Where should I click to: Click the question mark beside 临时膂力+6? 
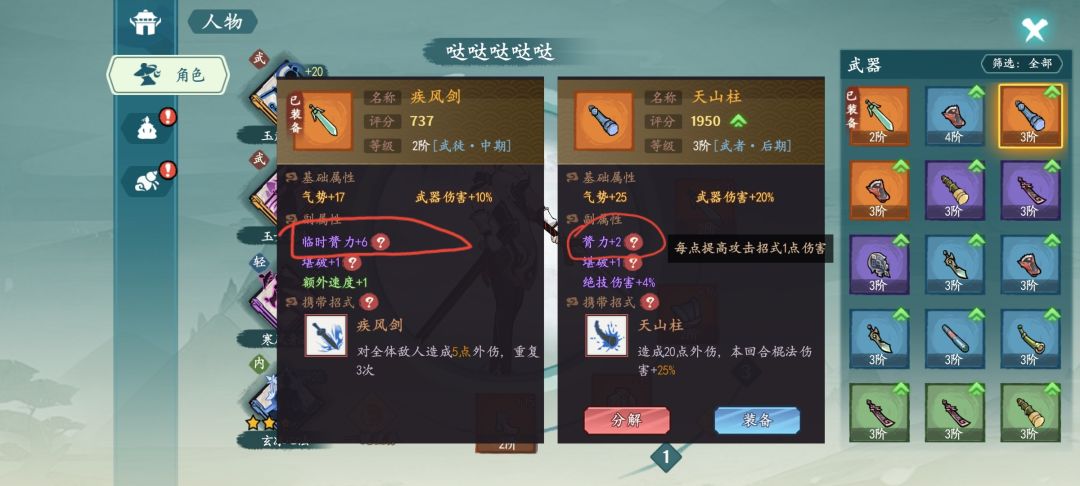(382, 242)
